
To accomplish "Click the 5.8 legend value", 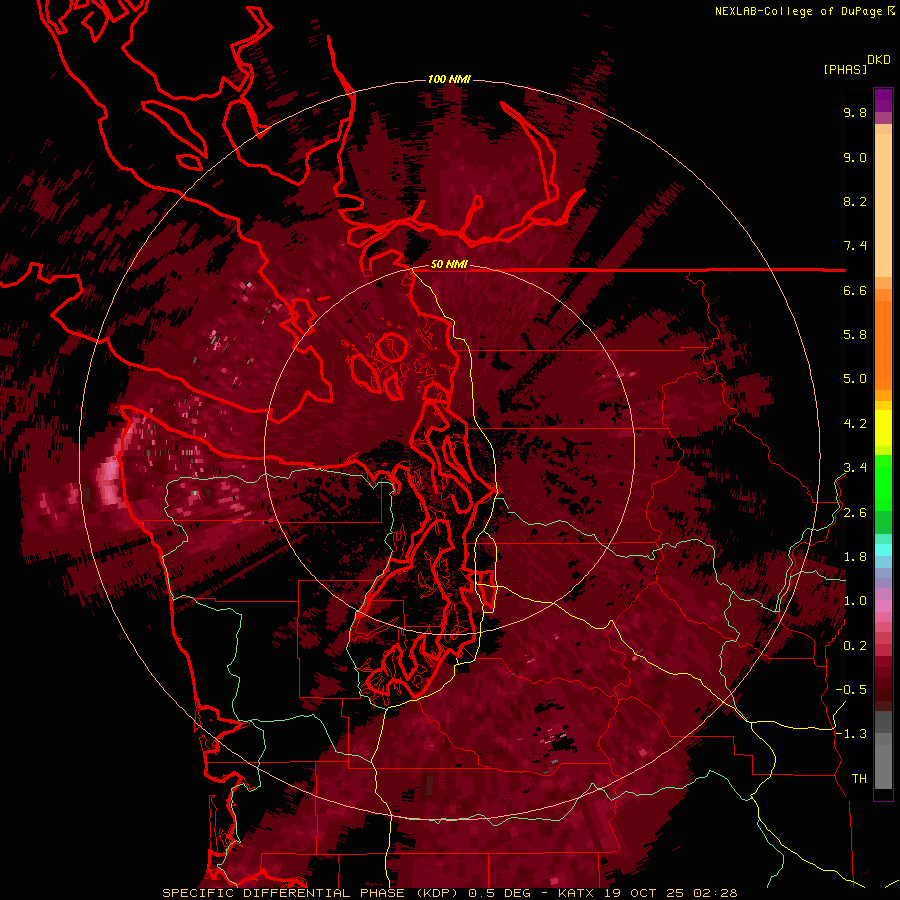I will [x=855, y=335].
